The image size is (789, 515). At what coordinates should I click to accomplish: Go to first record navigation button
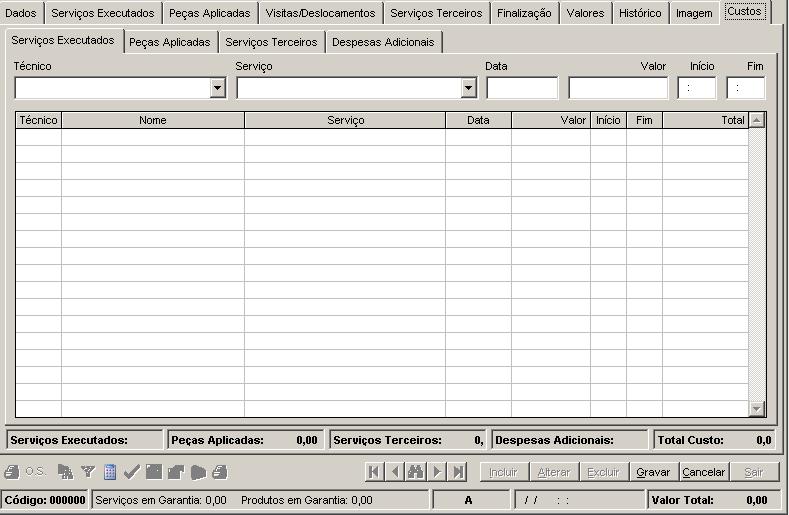374,472
